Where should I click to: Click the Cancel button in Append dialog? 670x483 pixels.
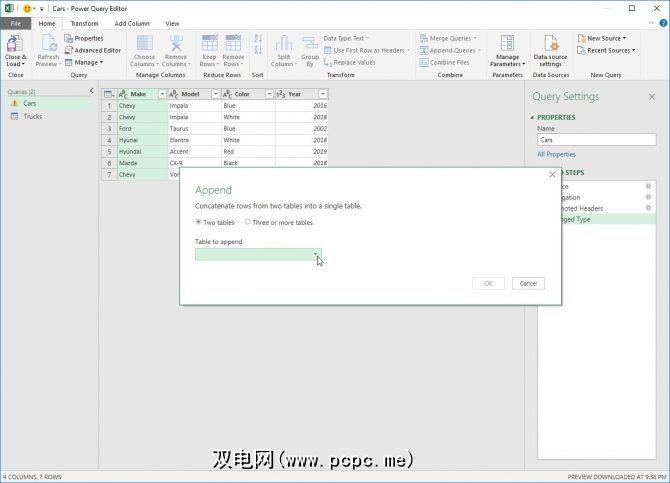pyautogui.click(x=528, y=283)
